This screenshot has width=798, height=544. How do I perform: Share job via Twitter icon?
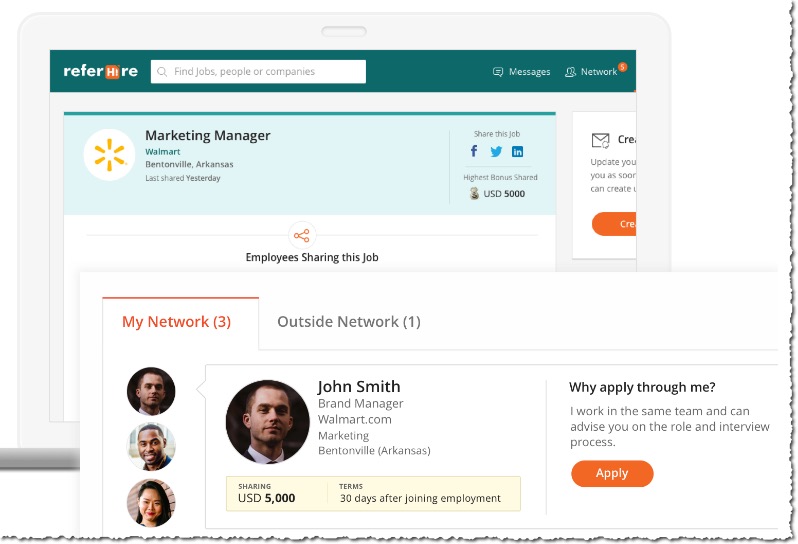(x=496, y=152)
